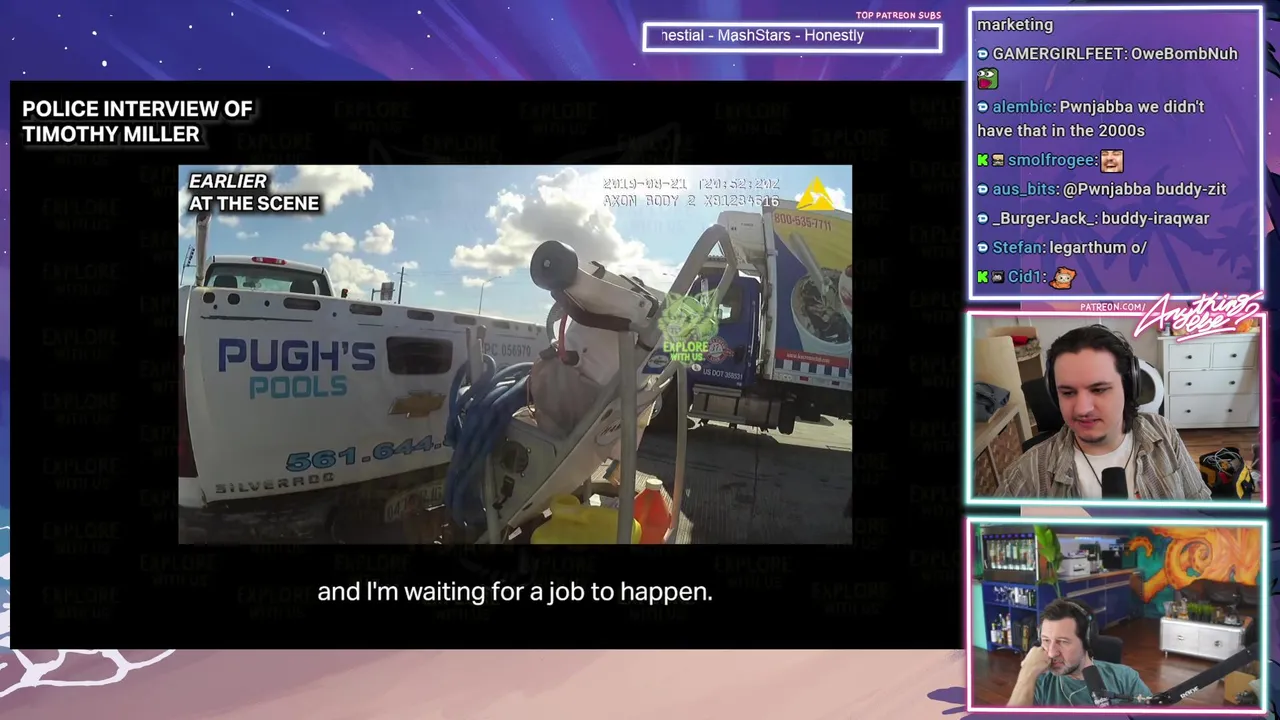Click the laughing face emote posted by smolfrogee
This screenshot has width=1280, height=720.
tap(1111, 160)
